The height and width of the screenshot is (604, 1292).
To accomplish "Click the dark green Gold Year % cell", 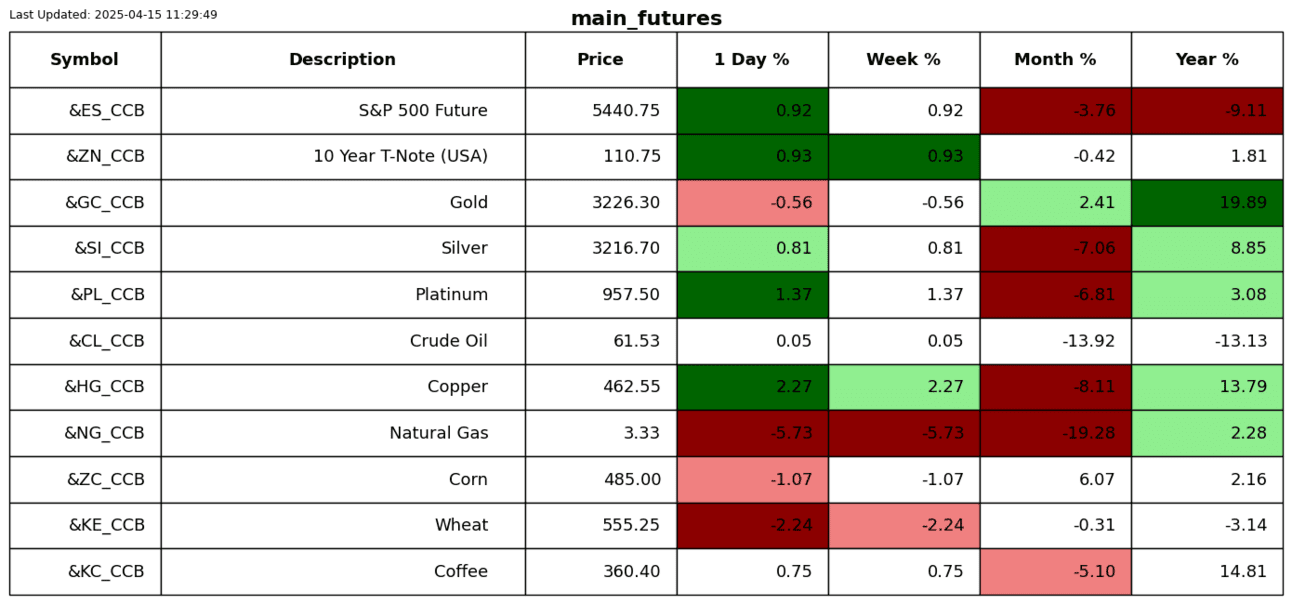I will pyautogui.click(x=1207, y=203).
